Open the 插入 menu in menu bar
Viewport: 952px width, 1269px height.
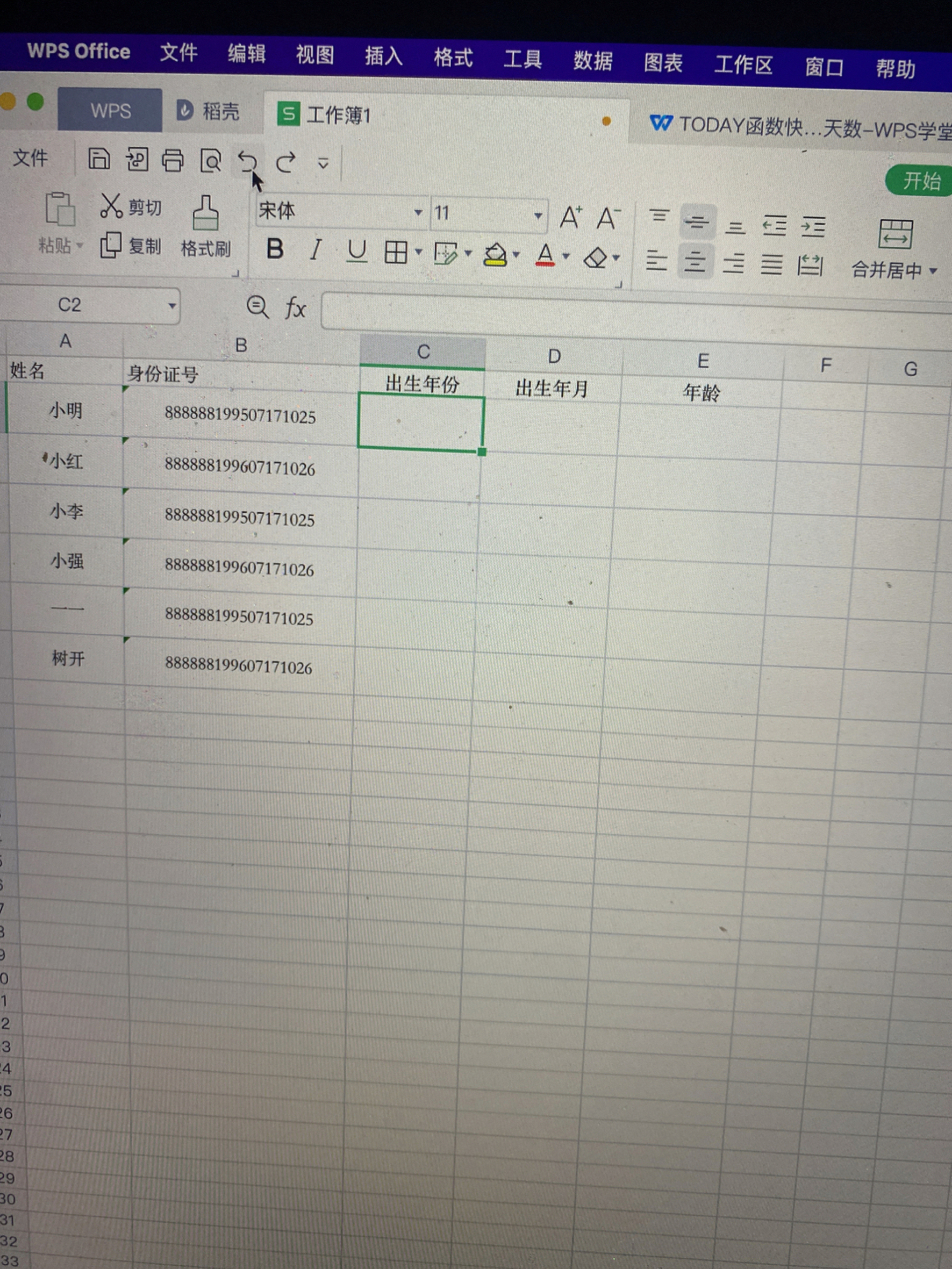(383, 57)
